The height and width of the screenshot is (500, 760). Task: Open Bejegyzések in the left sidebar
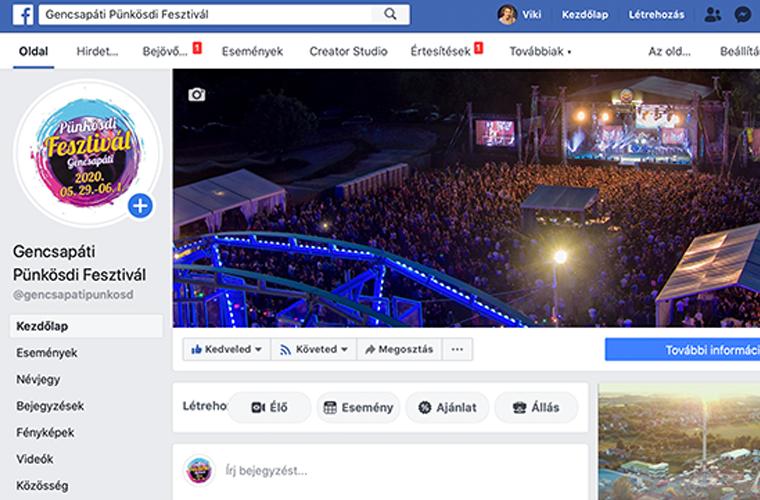(50, 406)
